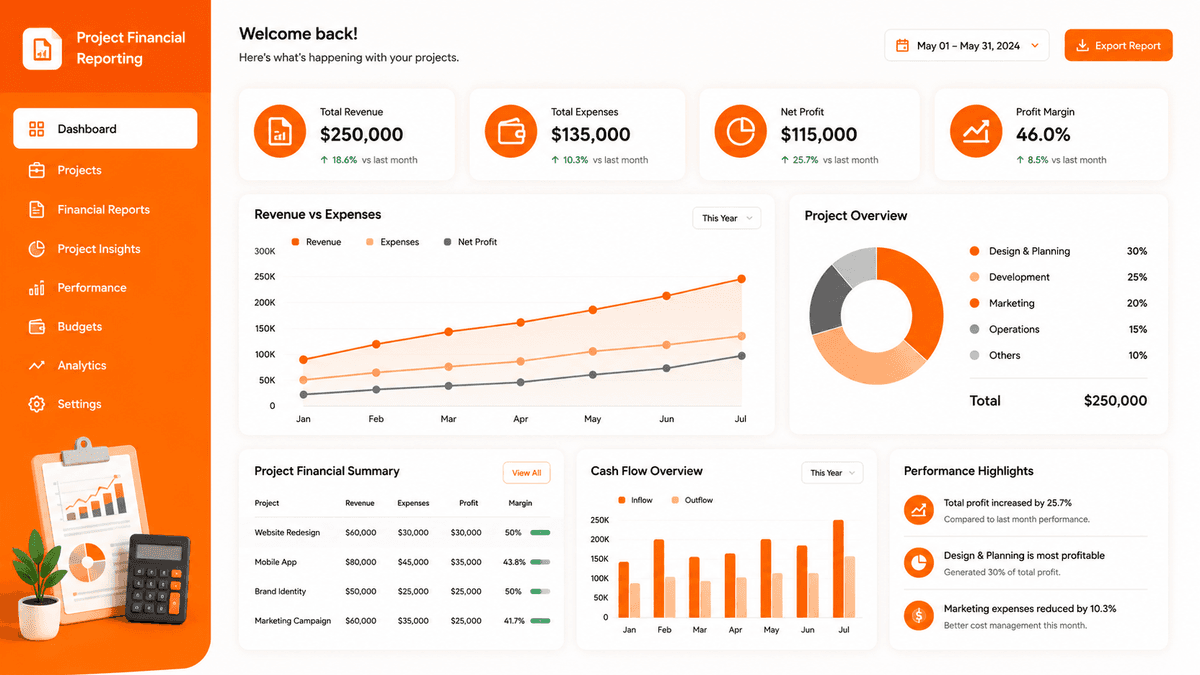Click the Total Expenses wallet round icon
Screen dimensions: 1200x675
510,133
